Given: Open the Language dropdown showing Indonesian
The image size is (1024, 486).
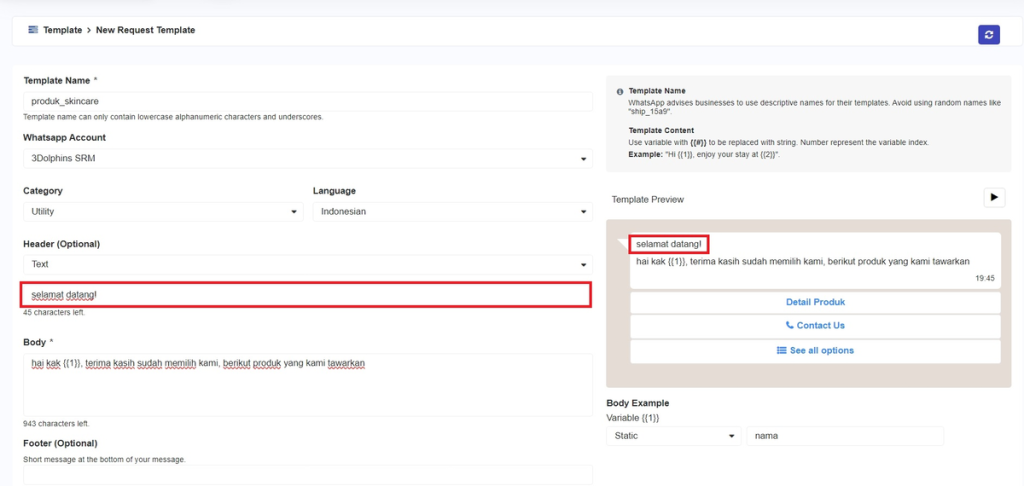Looking at the screenshot, I should pos(452,212).
